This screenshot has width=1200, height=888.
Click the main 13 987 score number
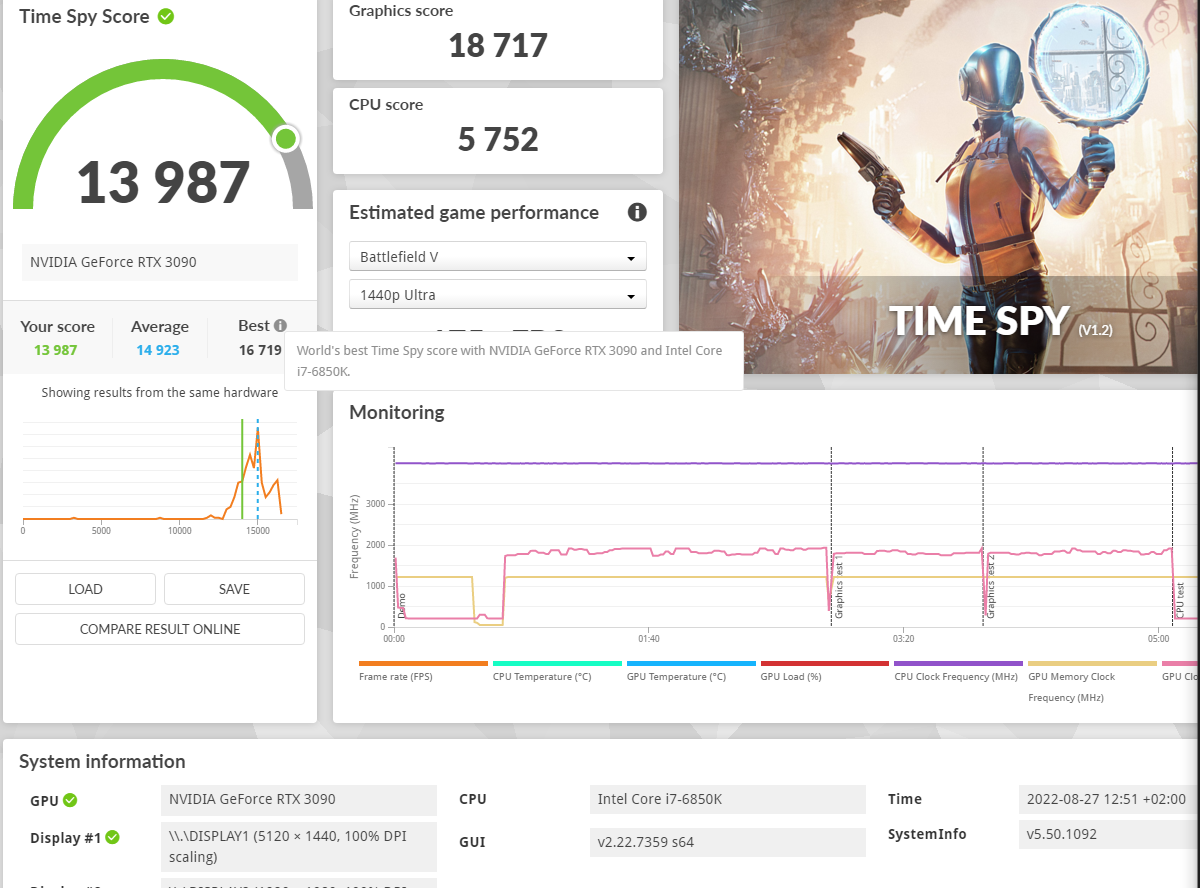coord(163,182)
